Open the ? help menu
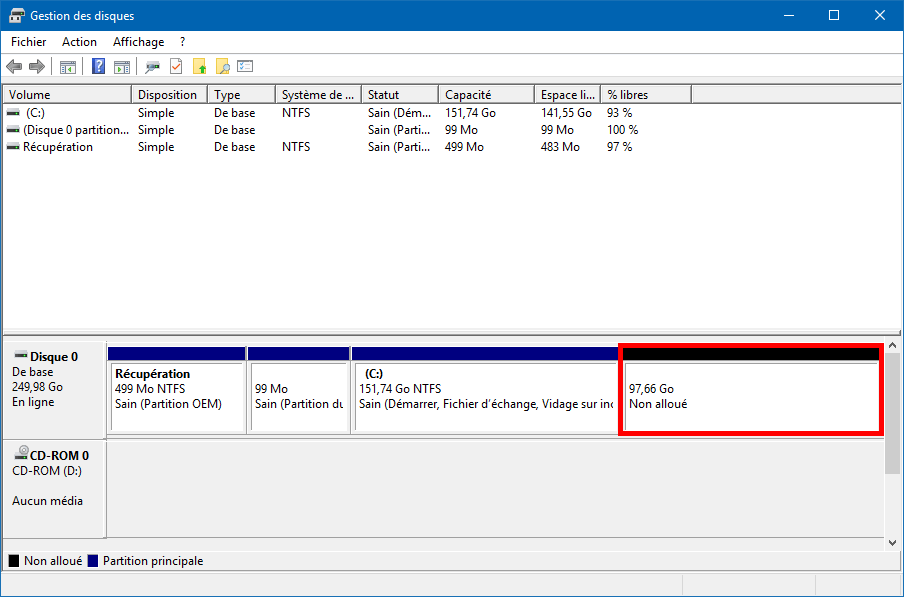The width and height of the screenshot is (904, 597). click(182, 41)
